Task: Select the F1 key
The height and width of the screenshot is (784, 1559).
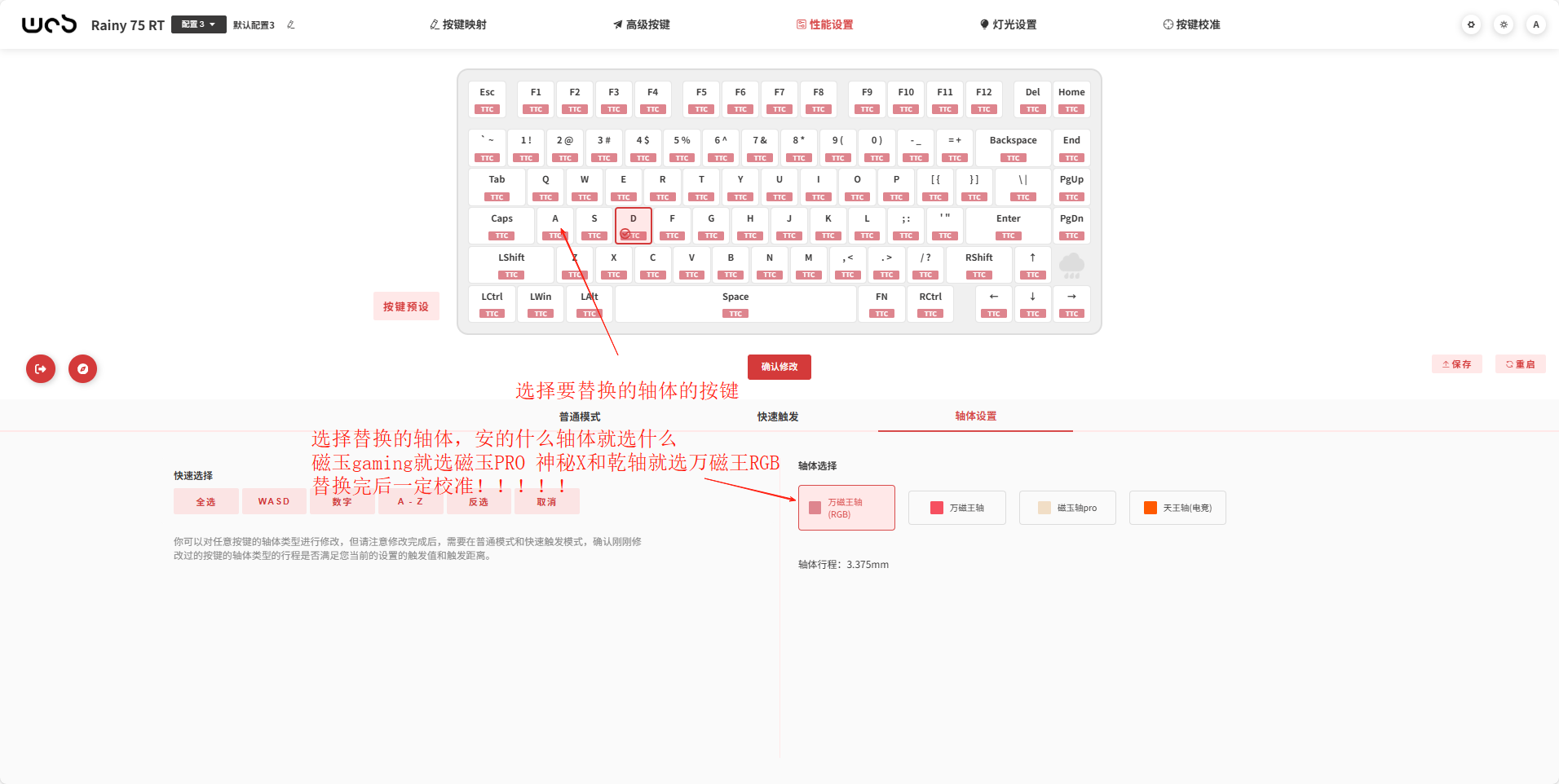Action: pos(536,99)
